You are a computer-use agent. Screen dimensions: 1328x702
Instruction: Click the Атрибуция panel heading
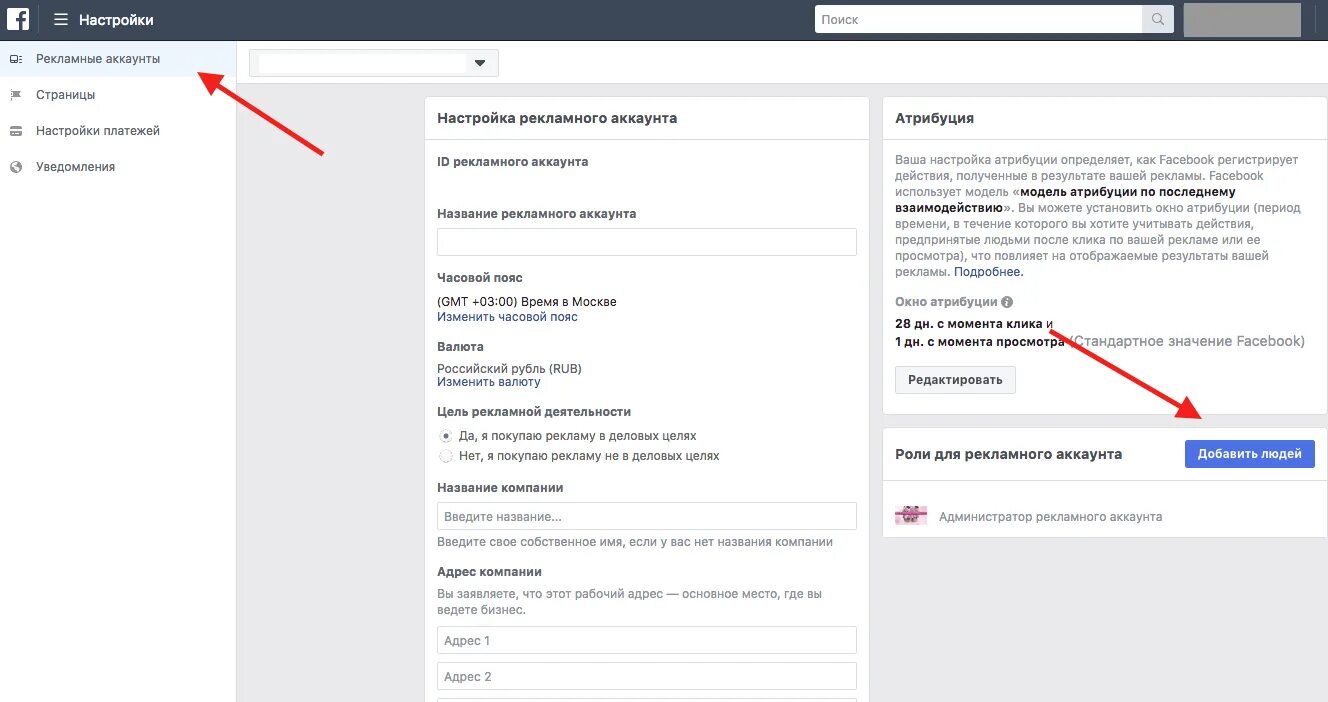coord(934,118)
